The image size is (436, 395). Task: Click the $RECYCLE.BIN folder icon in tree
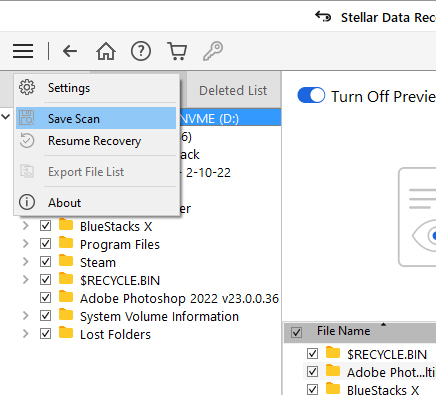(x=66, y=279)
